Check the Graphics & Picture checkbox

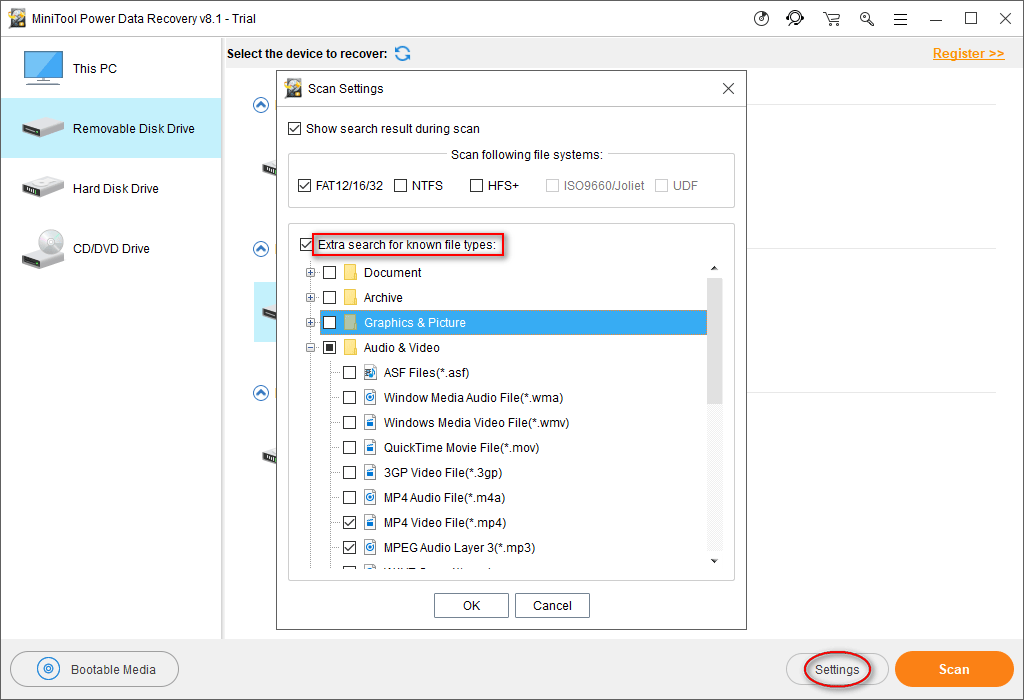tap(330, 322)
